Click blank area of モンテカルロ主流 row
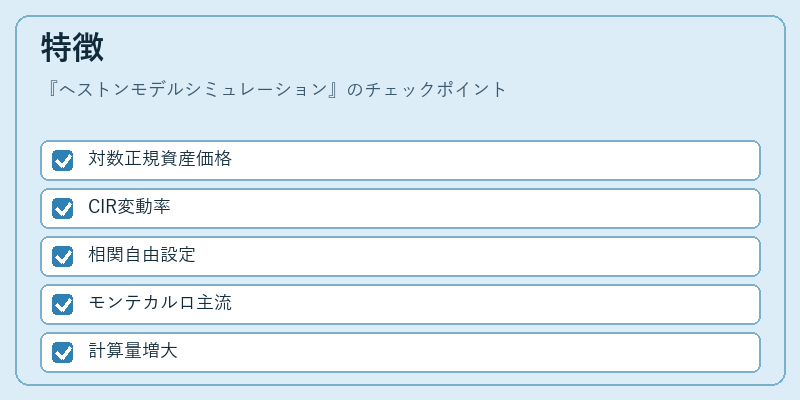This screenshot has width=800, height=400. 495,304
